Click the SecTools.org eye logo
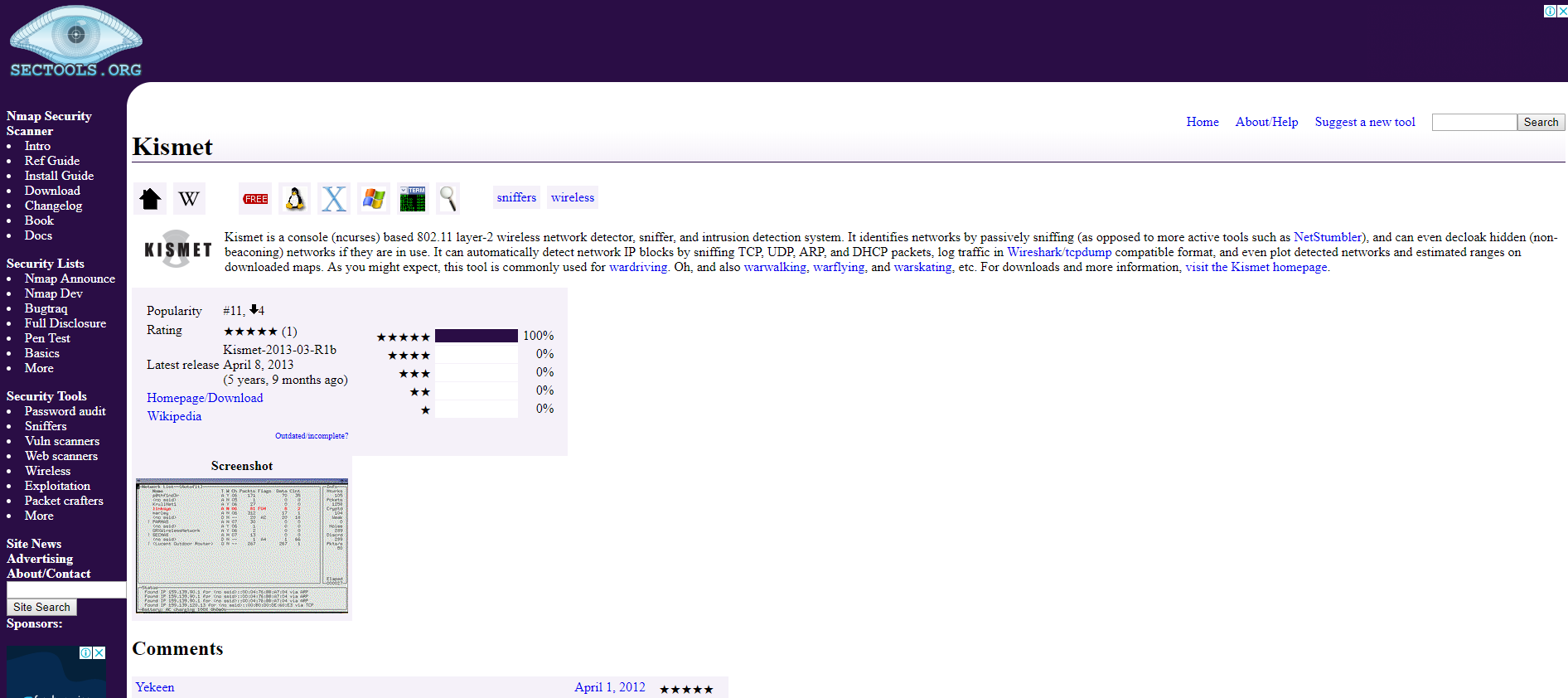1568x698 pixels. coord(75,41)
